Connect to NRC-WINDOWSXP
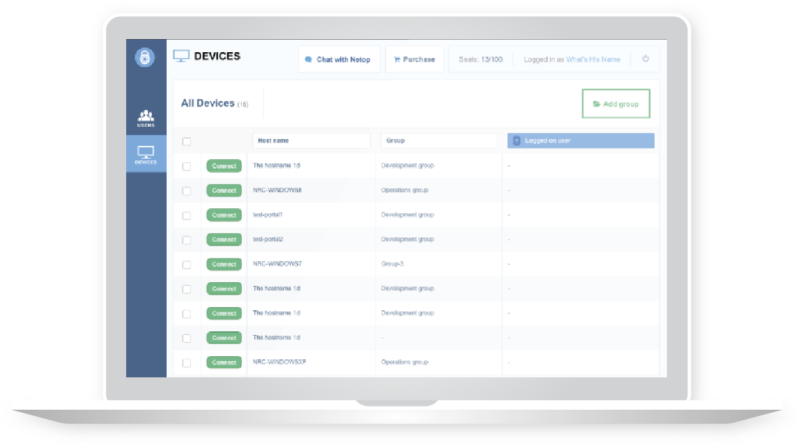 224,362
